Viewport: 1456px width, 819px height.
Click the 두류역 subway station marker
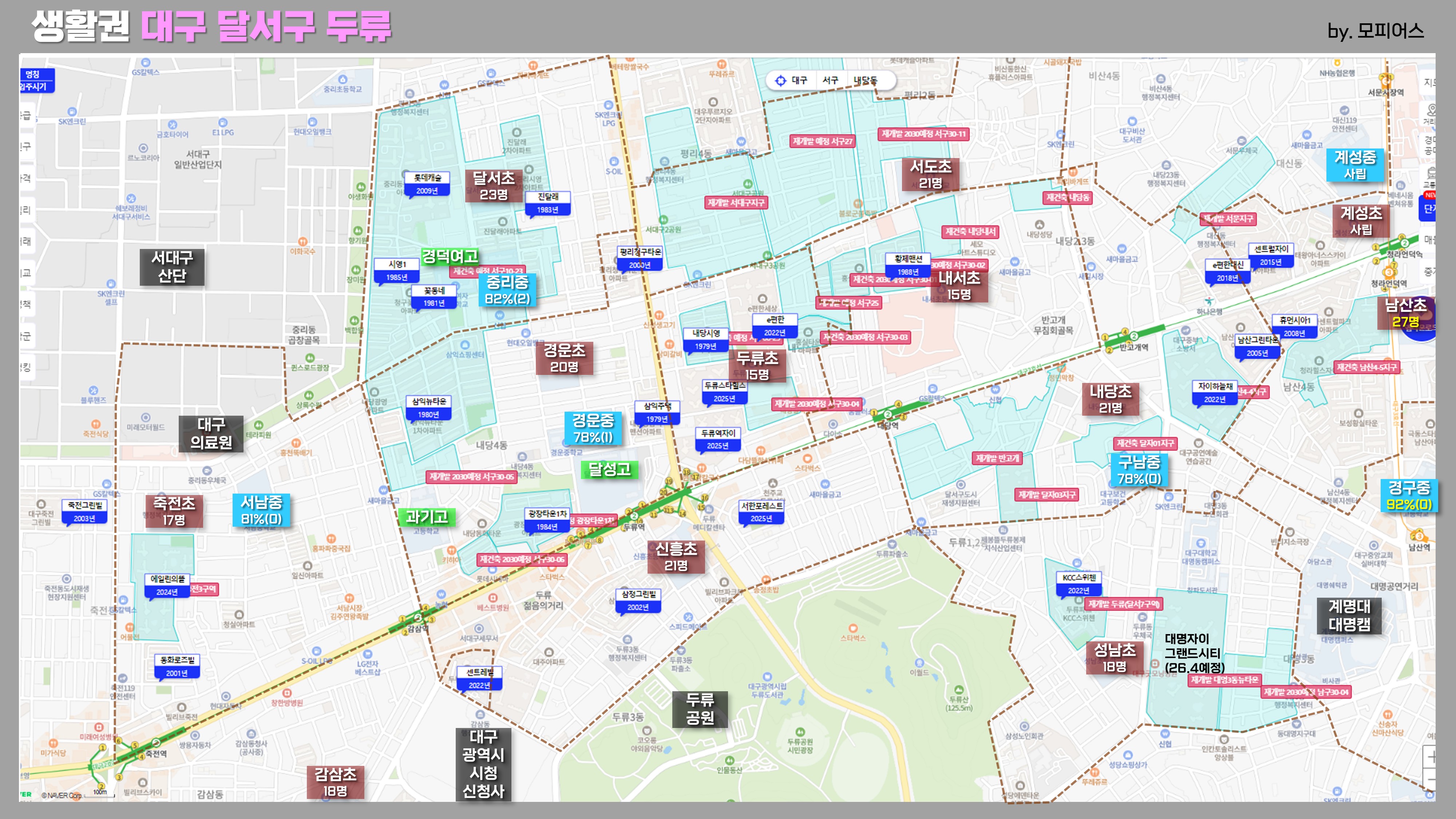[x=634, y=517]
